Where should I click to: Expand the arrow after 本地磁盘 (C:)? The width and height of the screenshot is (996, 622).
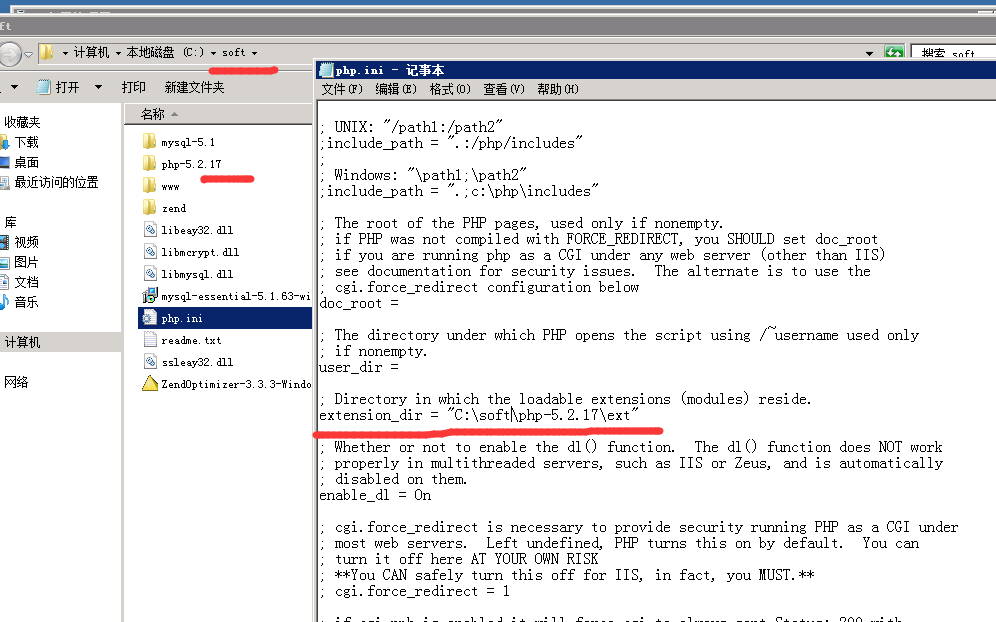[x=214, y=53]
